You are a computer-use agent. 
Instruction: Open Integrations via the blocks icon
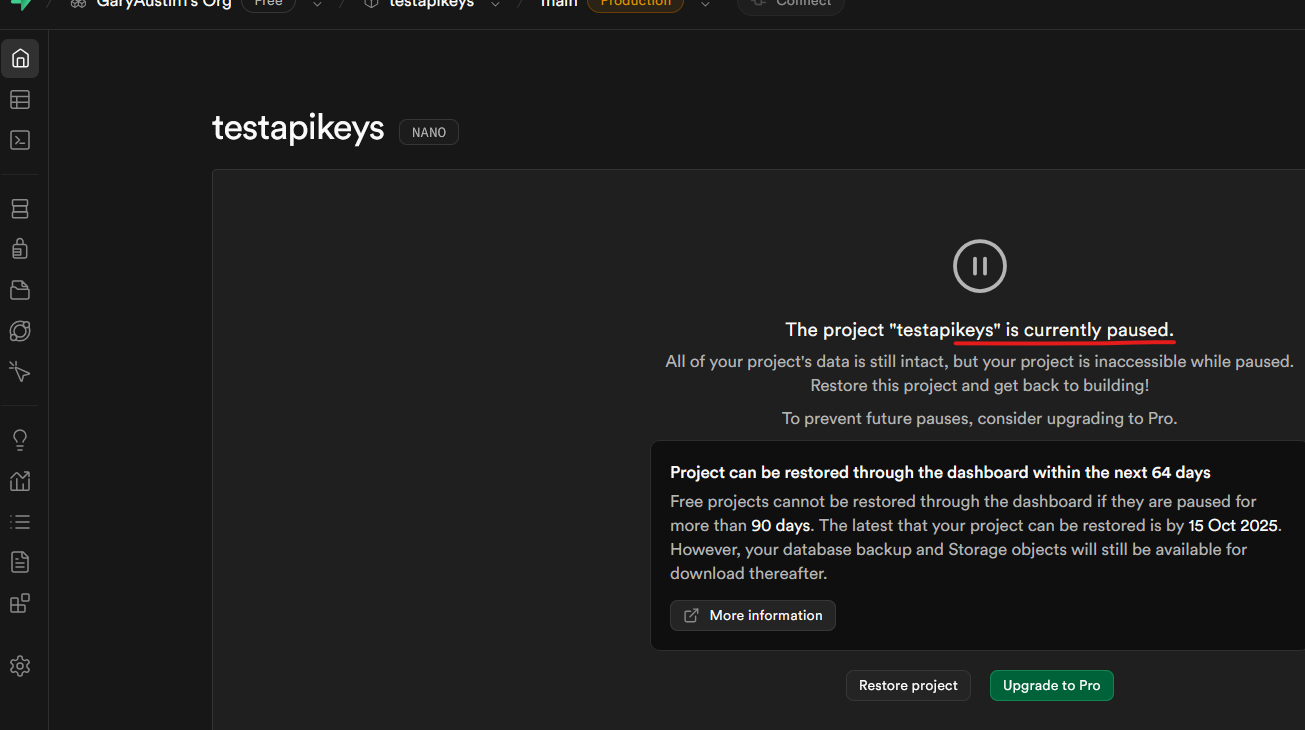click(20, 603)
